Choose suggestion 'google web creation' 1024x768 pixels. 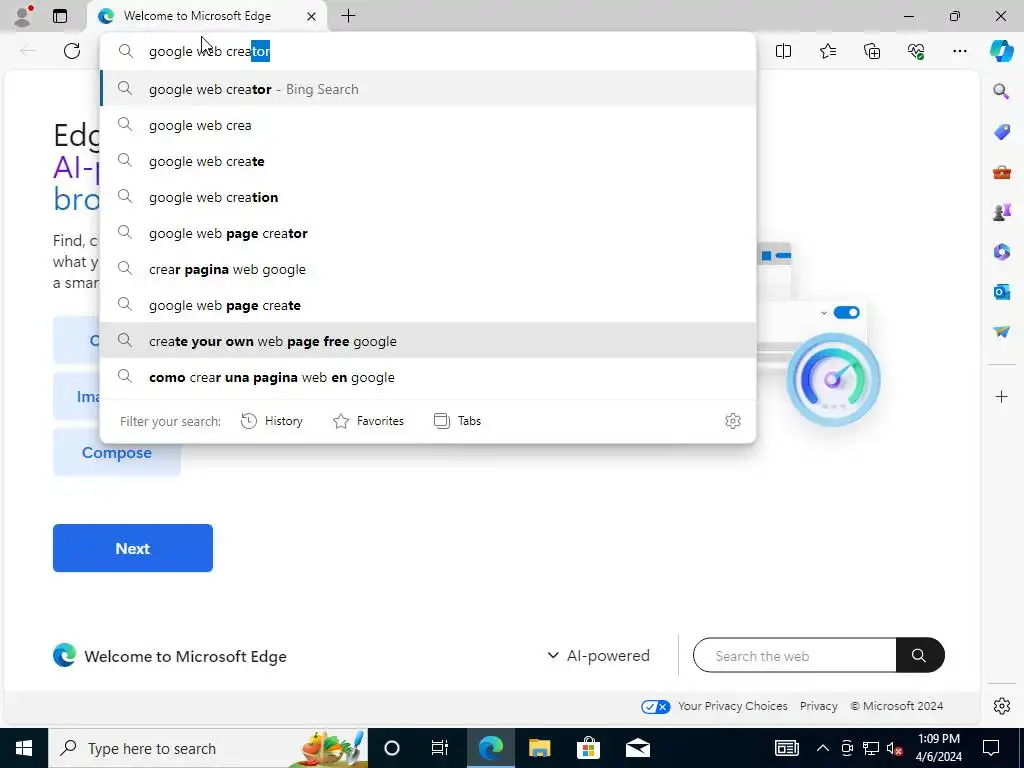(x=428, y=197)
